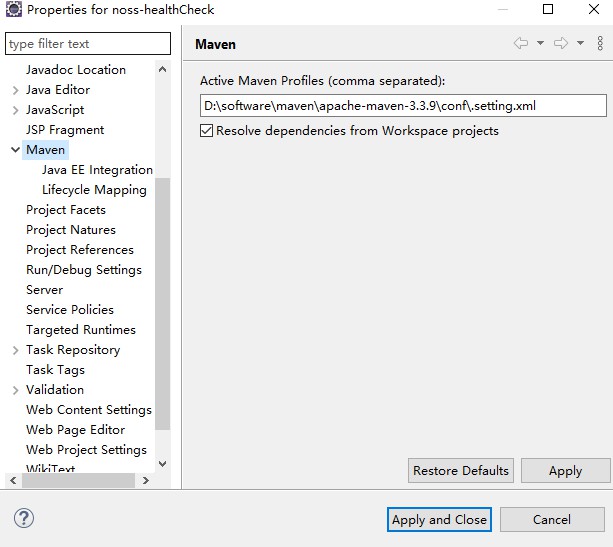Click the forward navigation arrow icon

coord(561,43)
